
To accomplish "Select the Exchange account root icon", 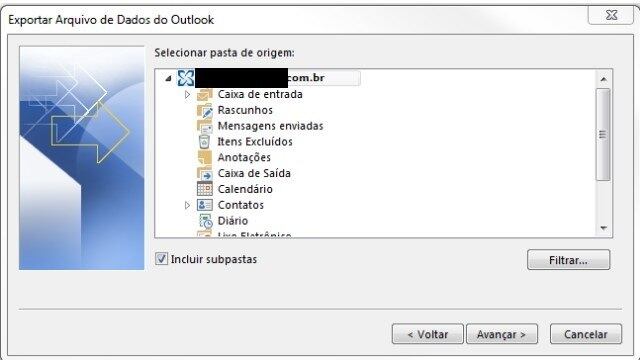I will (x=186, y=78).
